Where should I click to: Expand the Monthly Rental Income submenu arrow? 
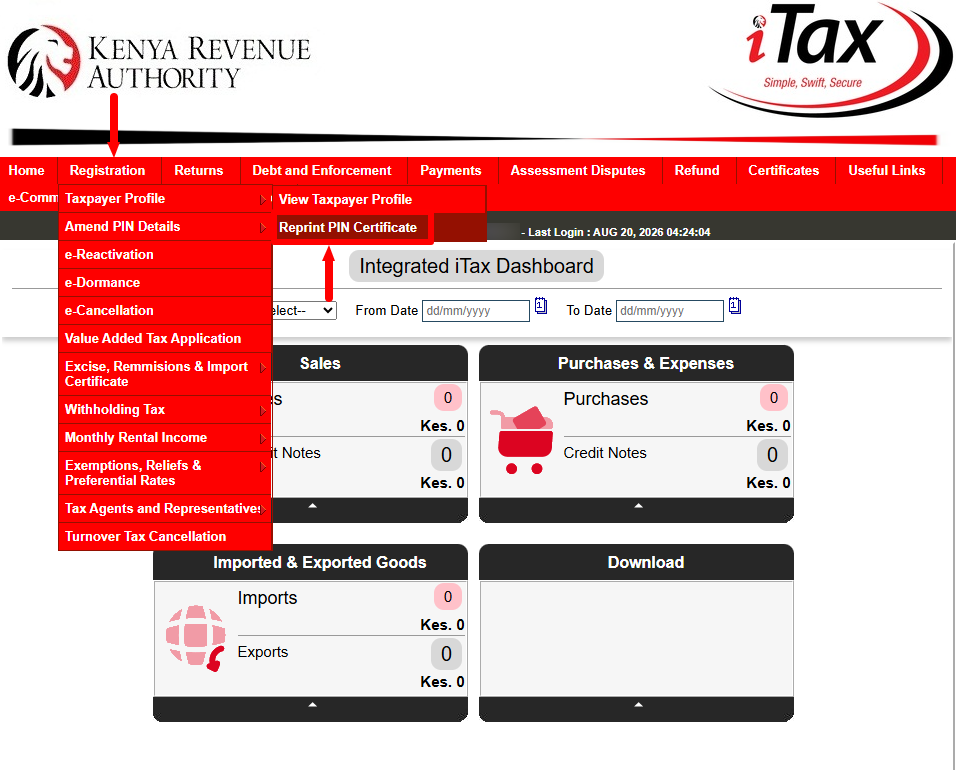click(x=263, y=439)
